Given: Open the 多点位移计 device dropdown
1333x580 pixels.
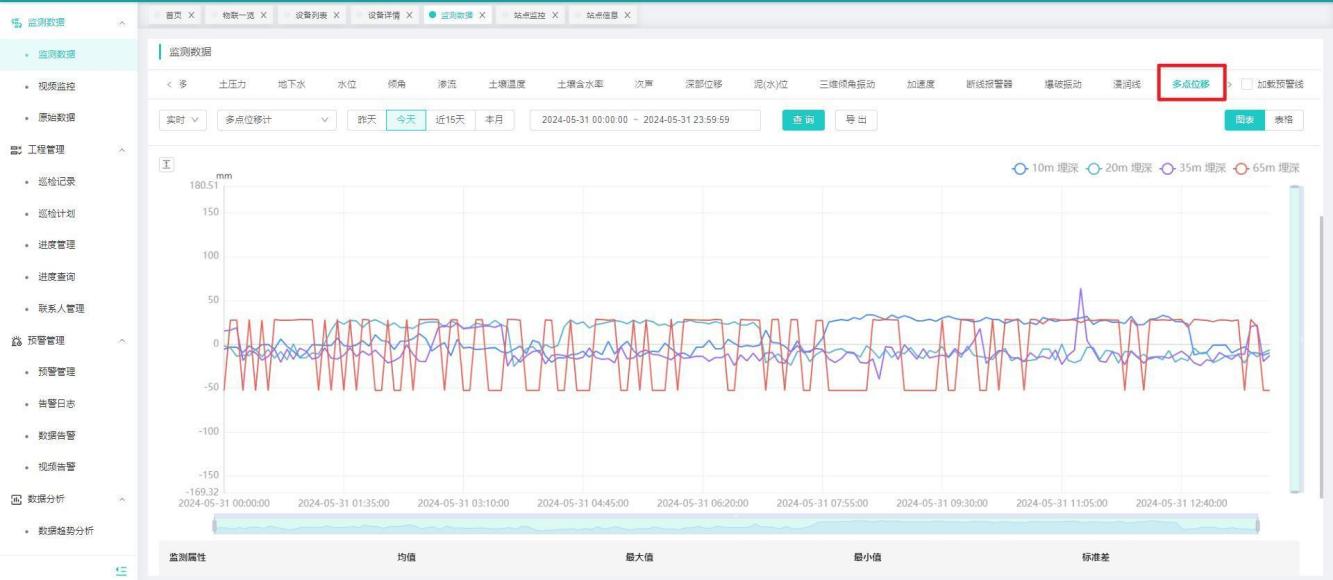Looking at the screenshot, I should tap(276, 120).
